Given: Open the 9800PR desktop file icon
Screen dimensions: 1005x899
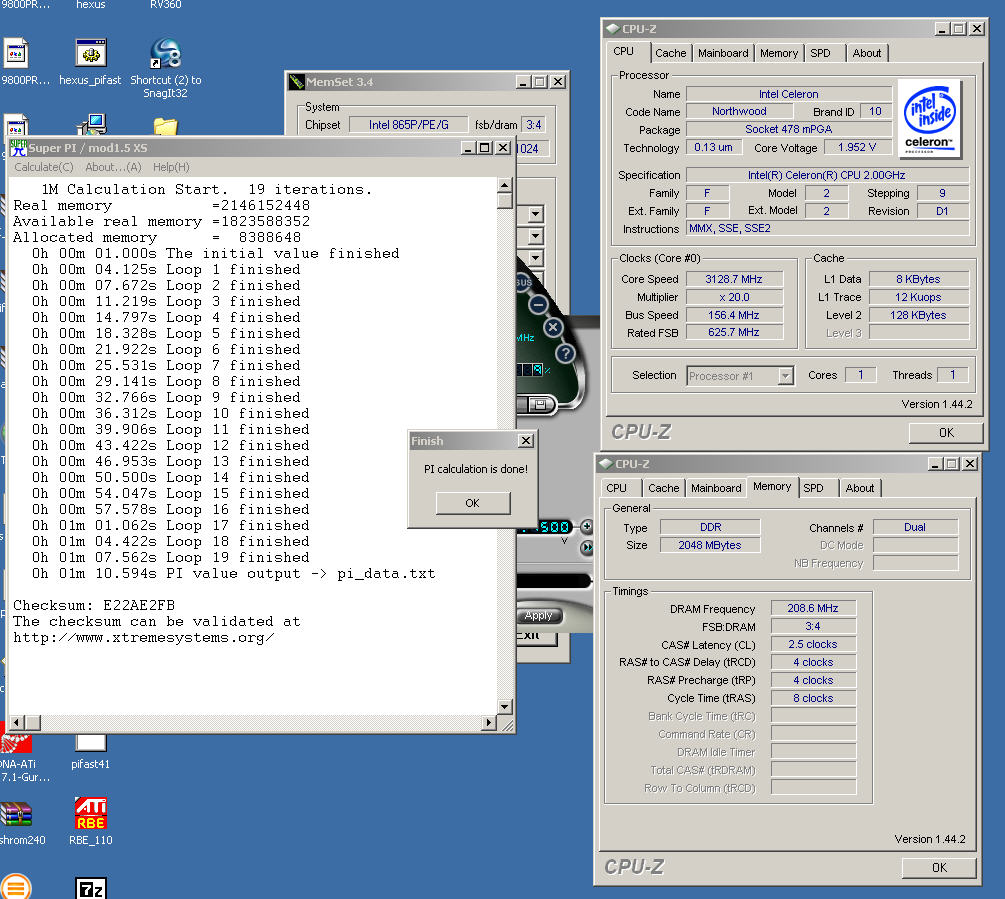Looking at the screenshot, I should (x=16, y=54).
